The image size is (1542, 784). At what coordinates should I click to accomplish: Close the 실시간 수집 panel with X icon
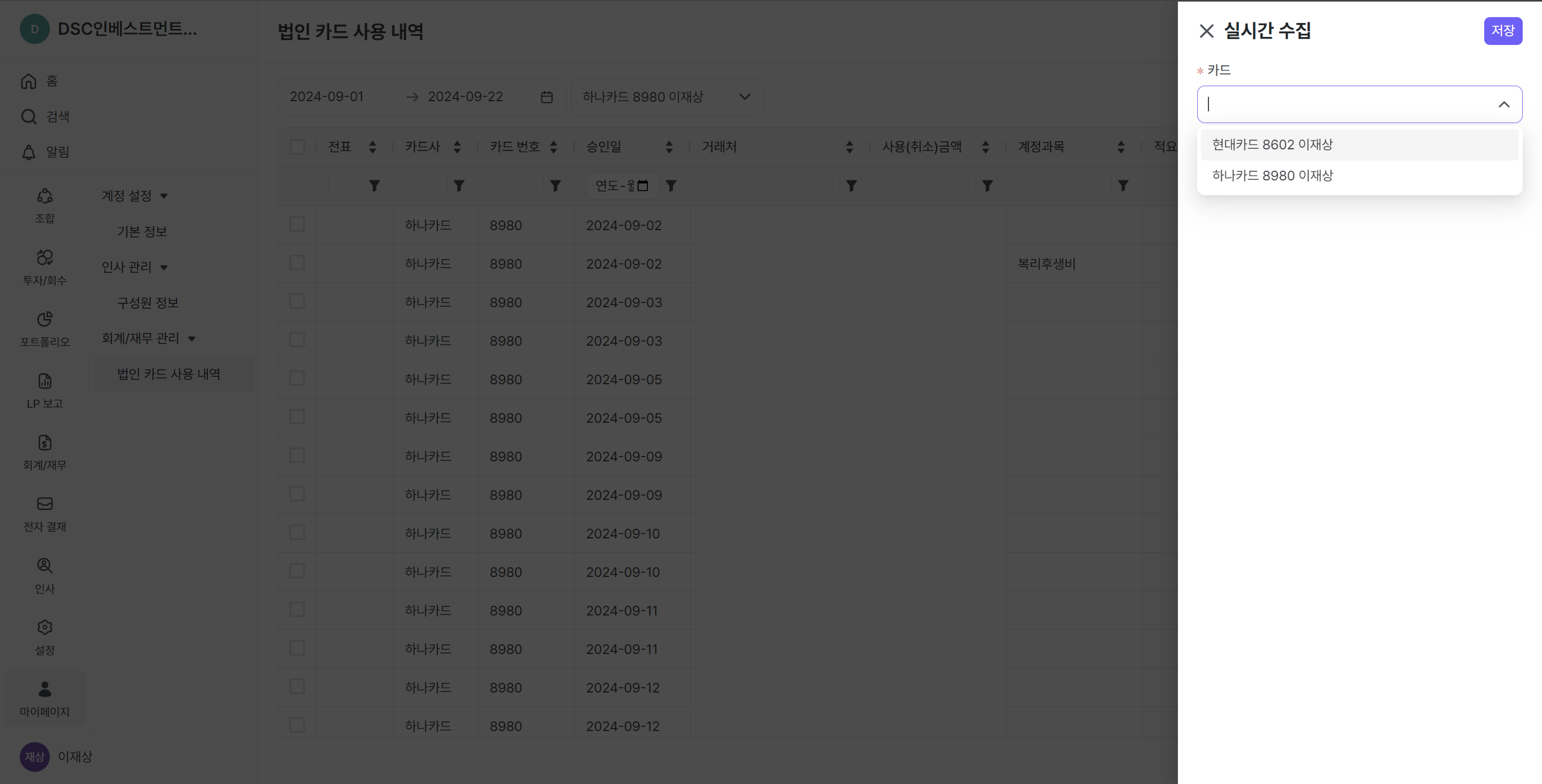(x=1206, y=31)
